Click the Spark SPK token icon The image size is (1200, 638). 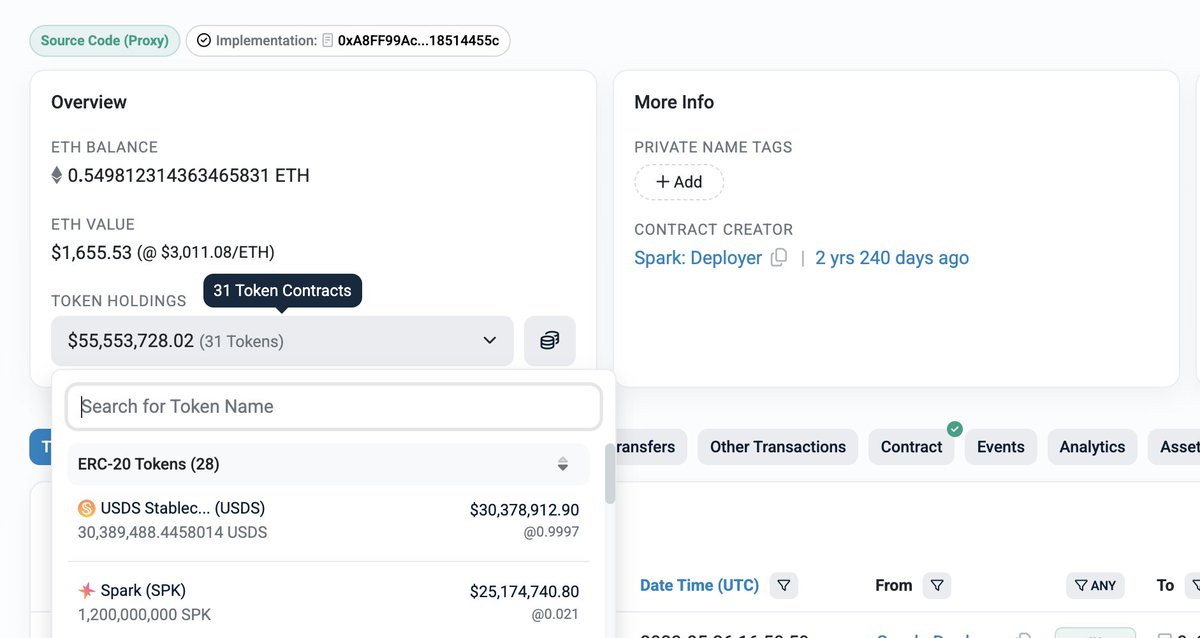click(x=87, y=590)
